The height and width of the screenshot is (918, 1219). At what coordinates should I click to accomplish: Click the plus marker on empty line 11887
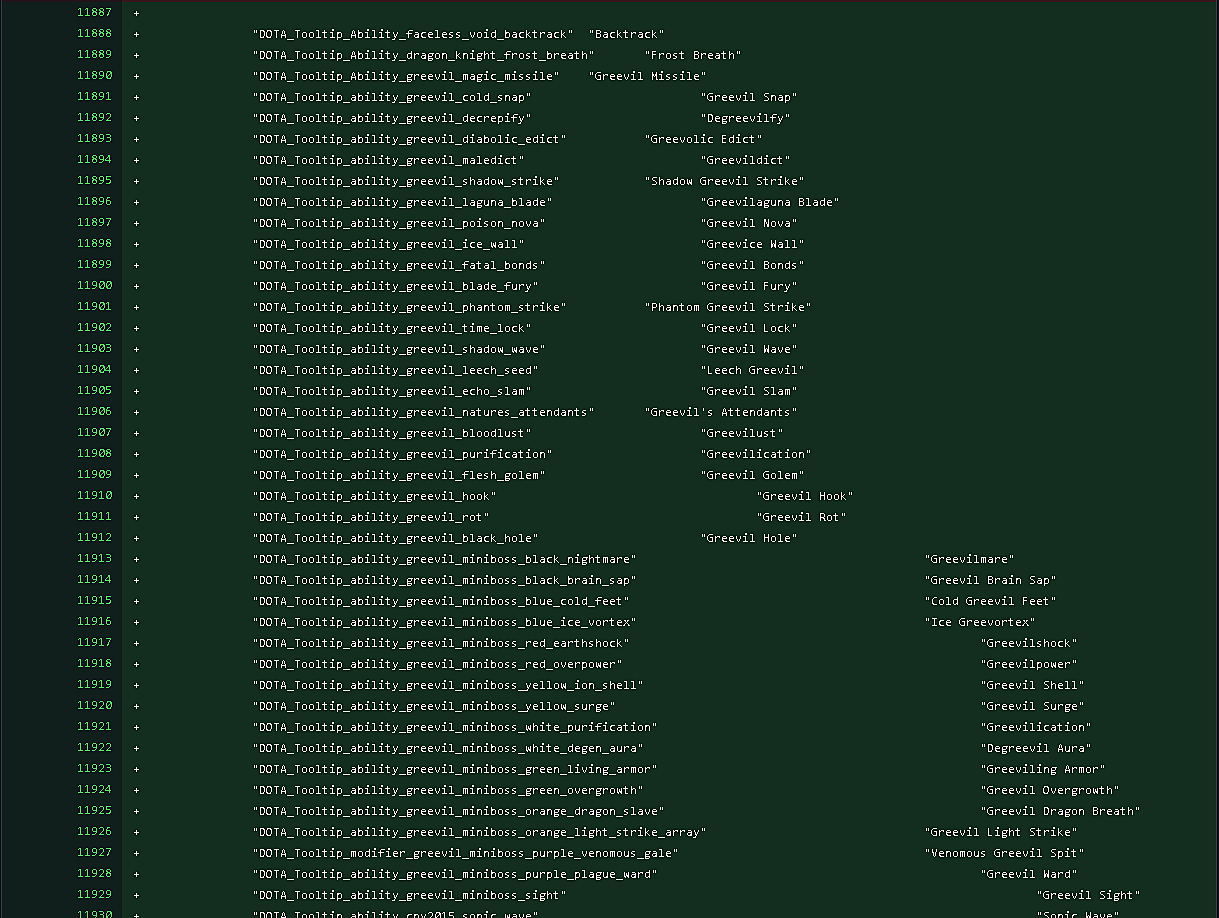tap(136, 13)
